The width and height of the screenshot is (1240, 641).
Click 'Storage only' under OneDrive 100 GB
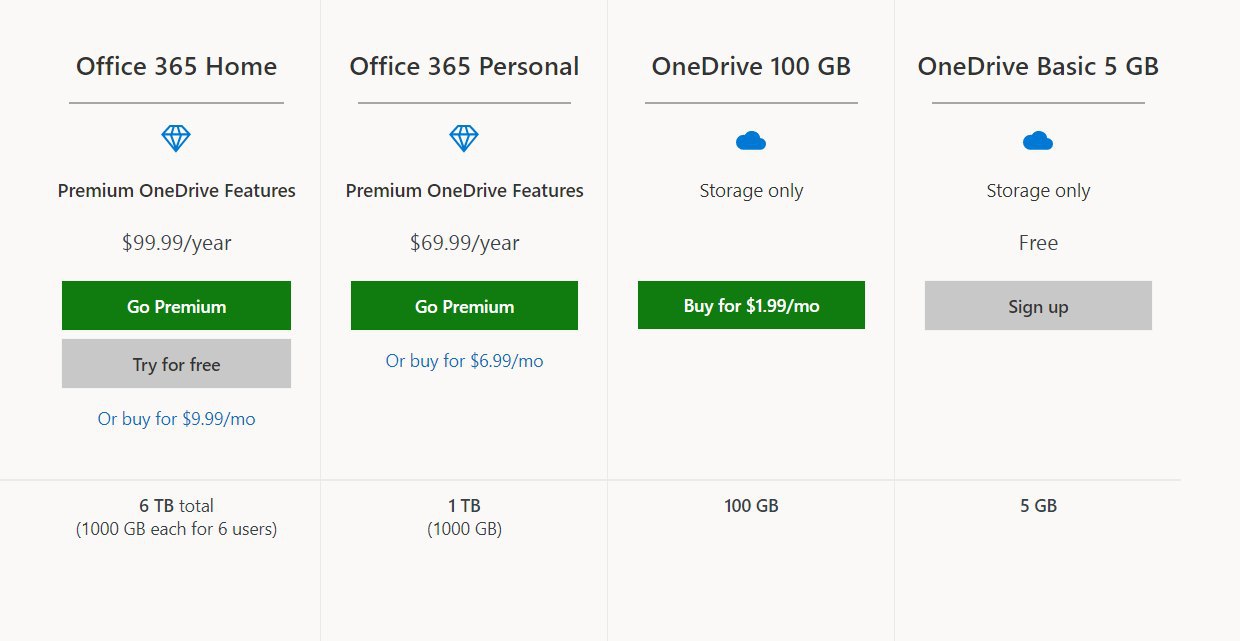(x=751, y=190)
